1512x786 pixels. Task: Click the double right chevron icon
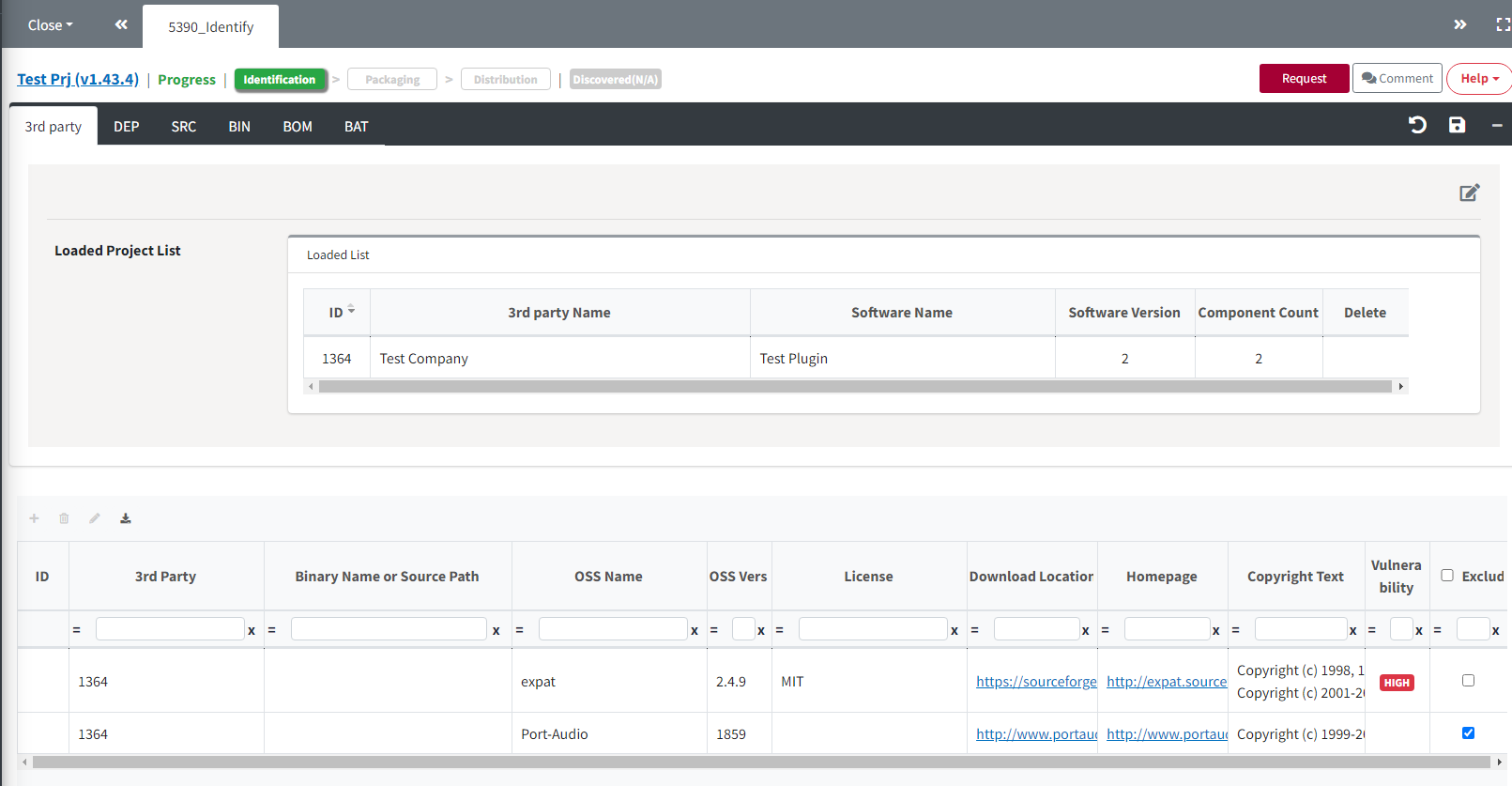pos(1460,24)
